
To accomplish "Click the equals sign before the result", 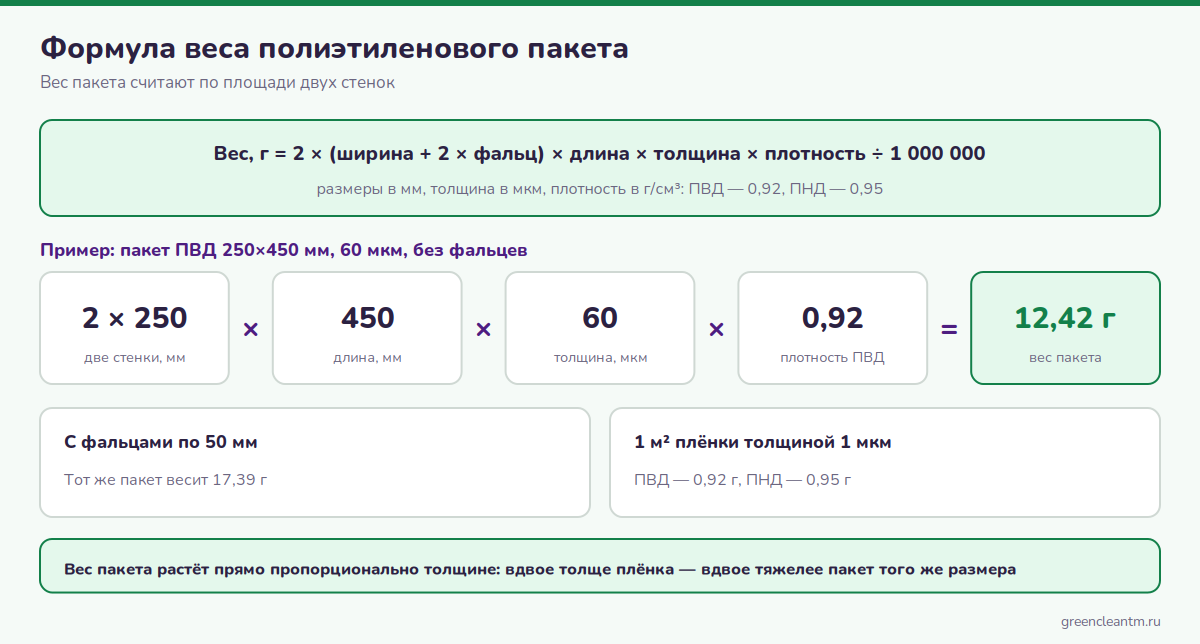I will coord(949,329).
